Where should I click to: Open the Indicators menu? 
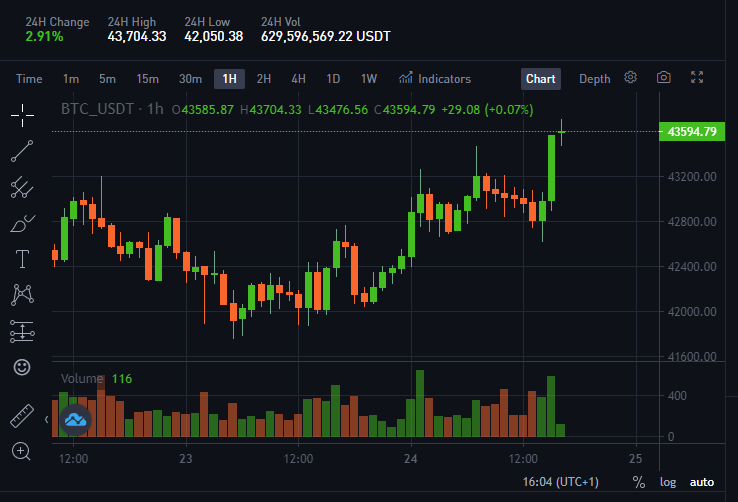[435, 79]
